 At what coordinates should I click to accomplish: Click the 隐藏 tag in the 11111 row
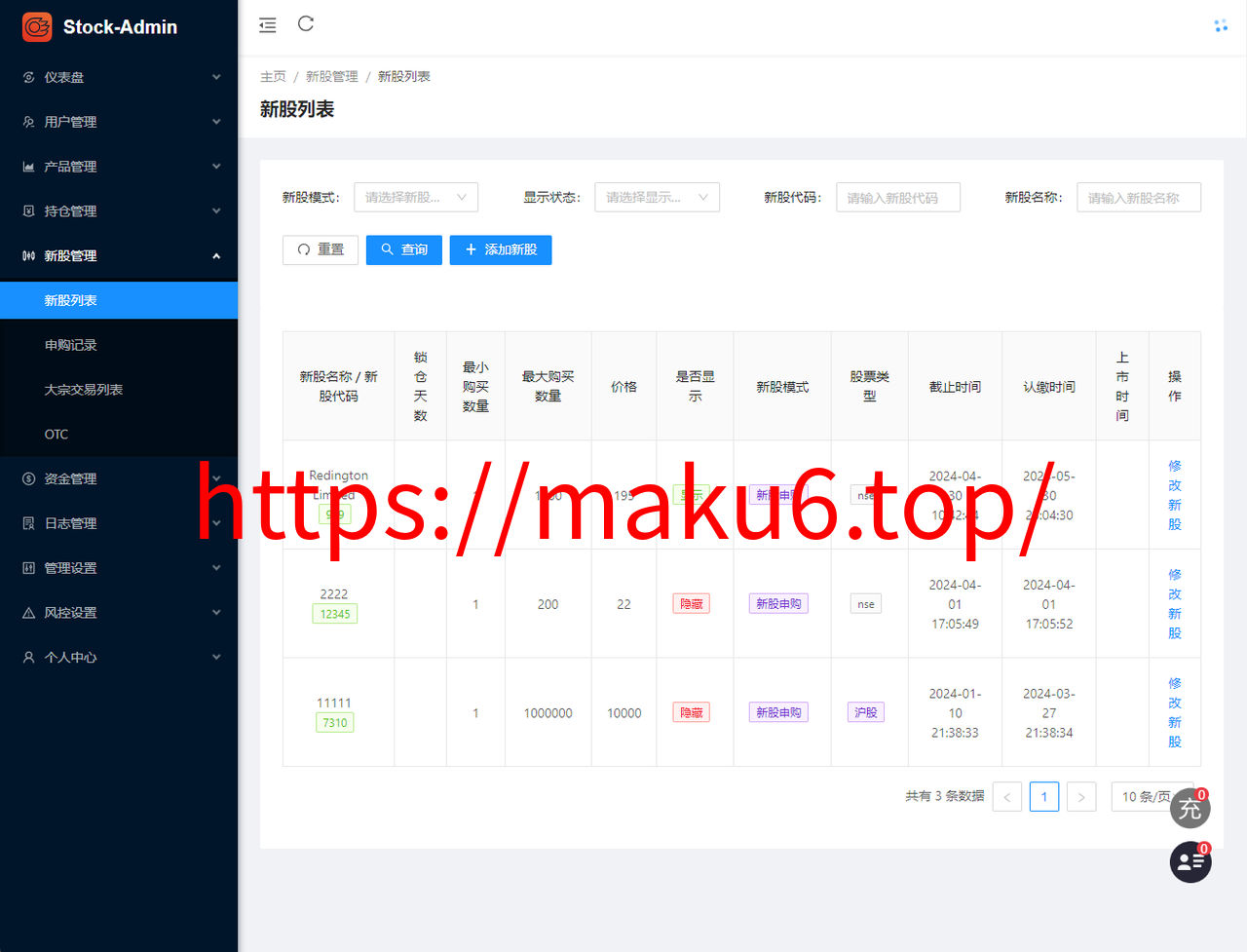tap(692, 712)
